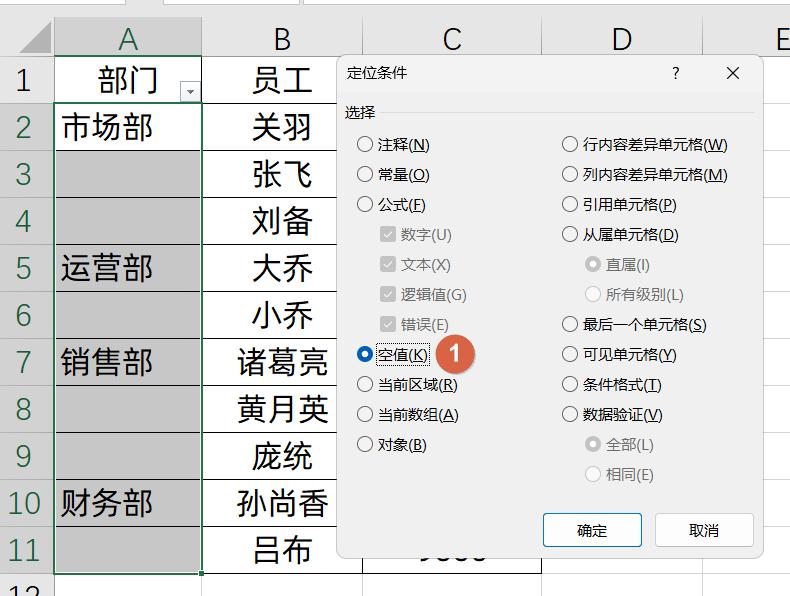Click the 刘备 cell
The height and width of the screenshot is (596, 790).
pyautogui.click(x=270, y=221)
